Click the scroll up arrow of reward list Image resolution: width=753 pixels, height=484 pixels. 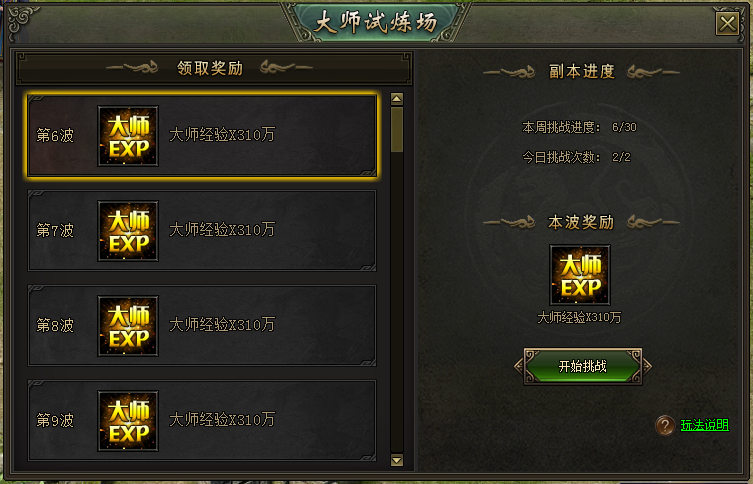click(x=397, y=99)
